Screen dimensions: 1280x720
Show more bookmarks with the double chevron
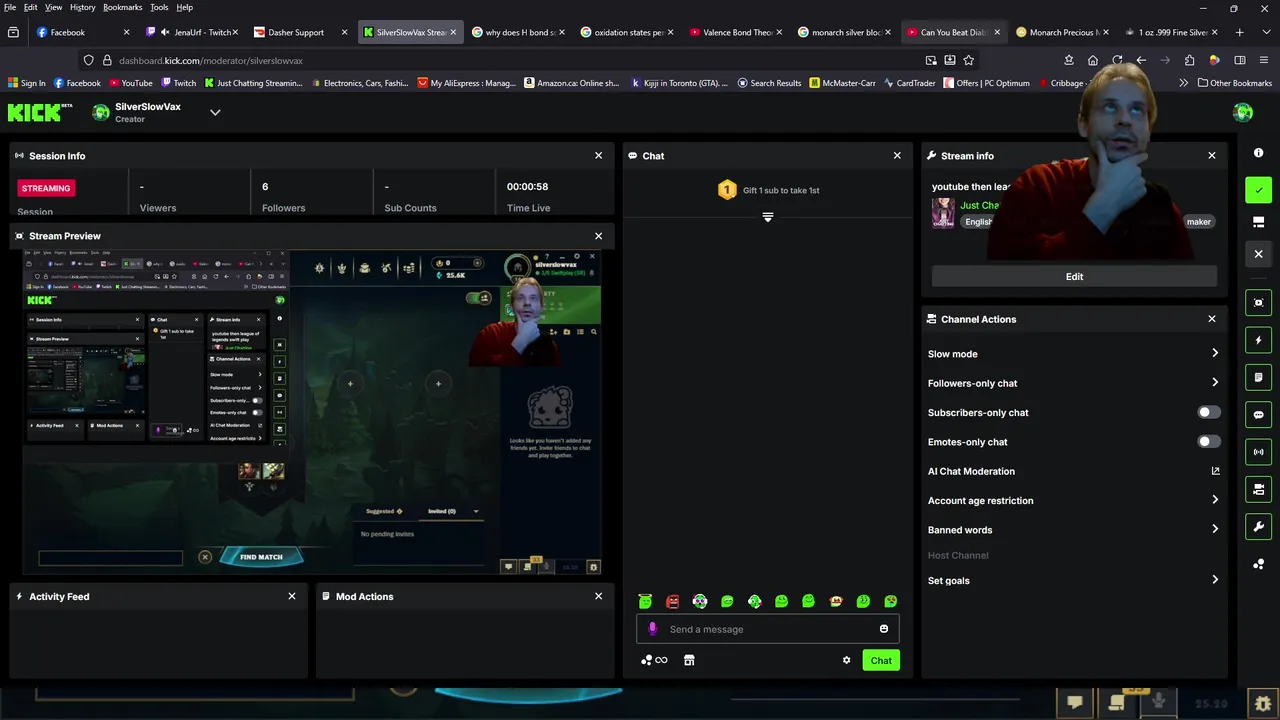point(1184,83)
